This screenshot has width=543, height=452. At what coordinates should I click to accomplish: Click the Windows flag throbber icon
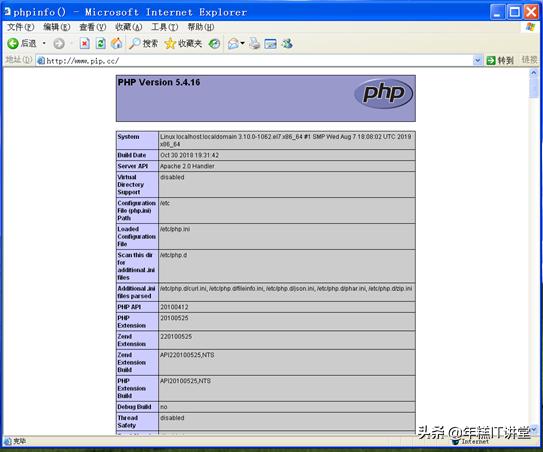coord(530,27)
